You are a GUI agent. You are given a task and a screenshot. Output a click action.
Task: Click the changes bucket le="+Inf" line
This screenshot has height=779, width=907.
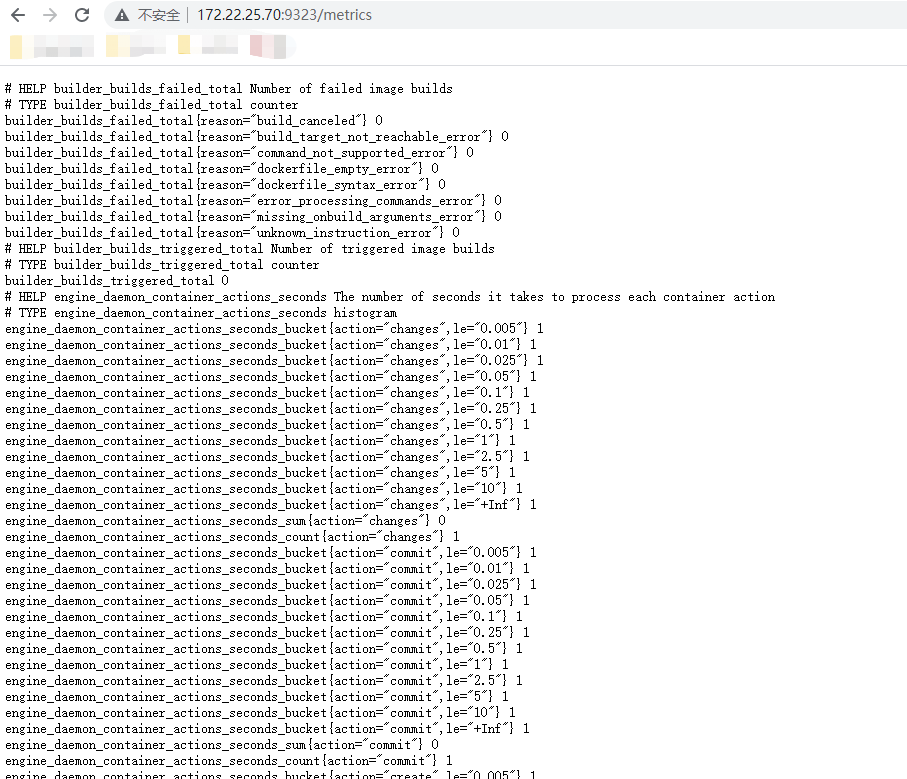coord(271,505)
